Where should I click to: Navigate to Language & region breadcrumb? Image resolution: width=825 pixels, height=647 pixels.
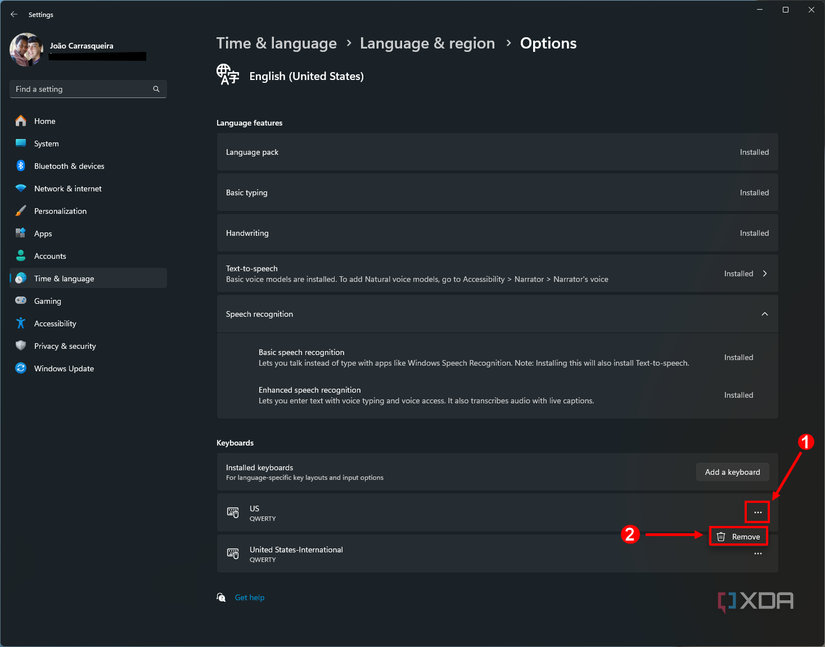427,43
